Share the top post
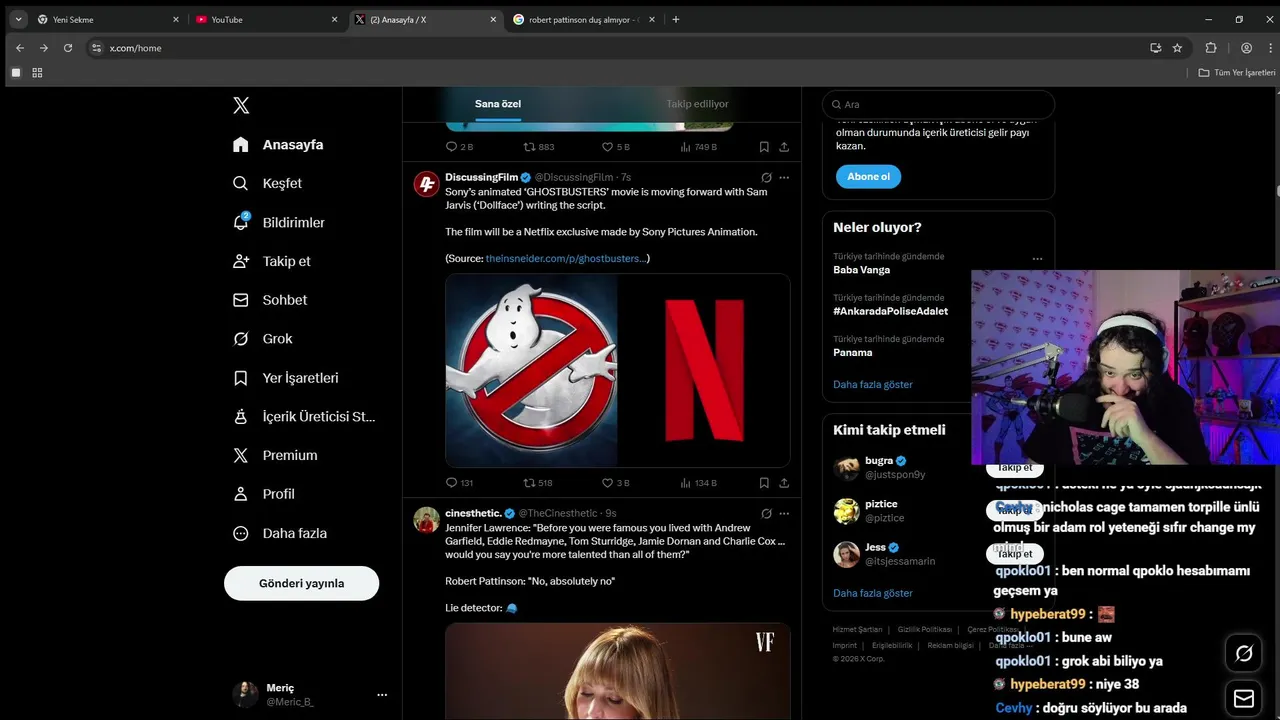The image size is (1280, 720). pyautogui.click(x=784, y=147)
